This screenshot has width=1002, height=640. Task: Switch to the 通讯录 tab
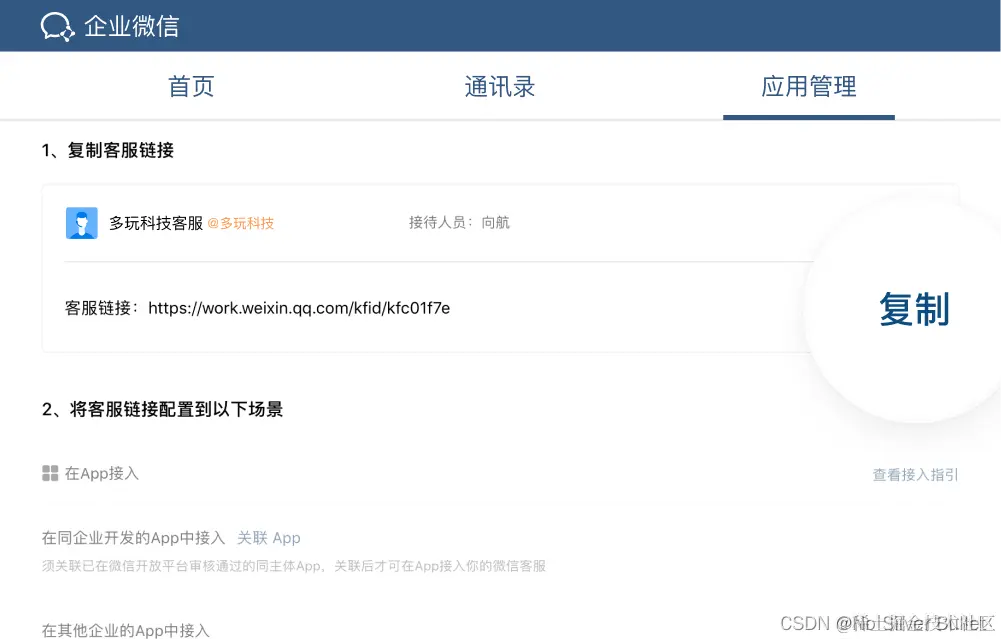click(x=500, y=86)
